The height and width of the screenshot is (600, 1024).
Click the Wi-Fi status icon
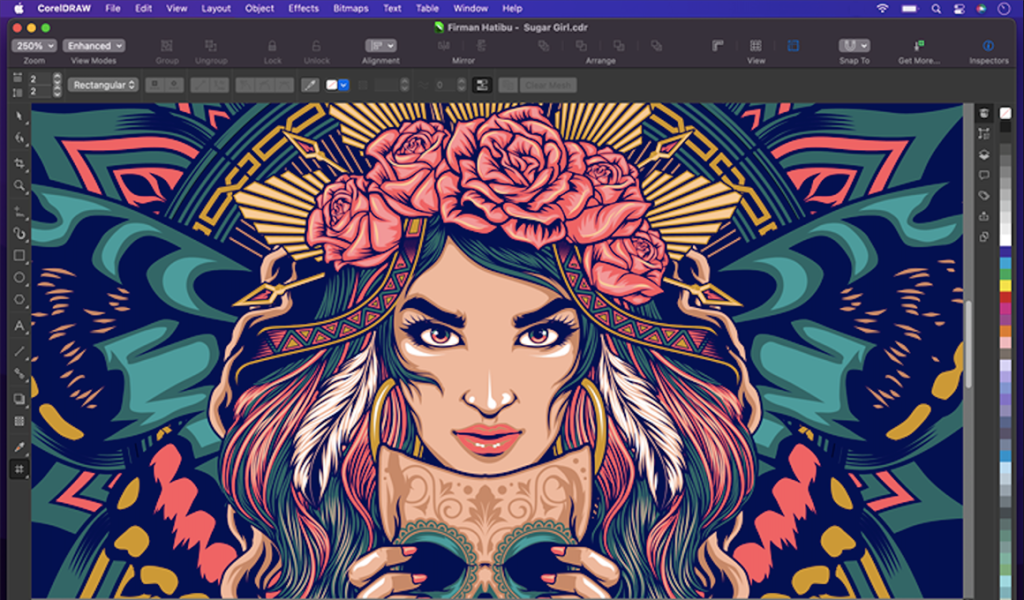882,8
